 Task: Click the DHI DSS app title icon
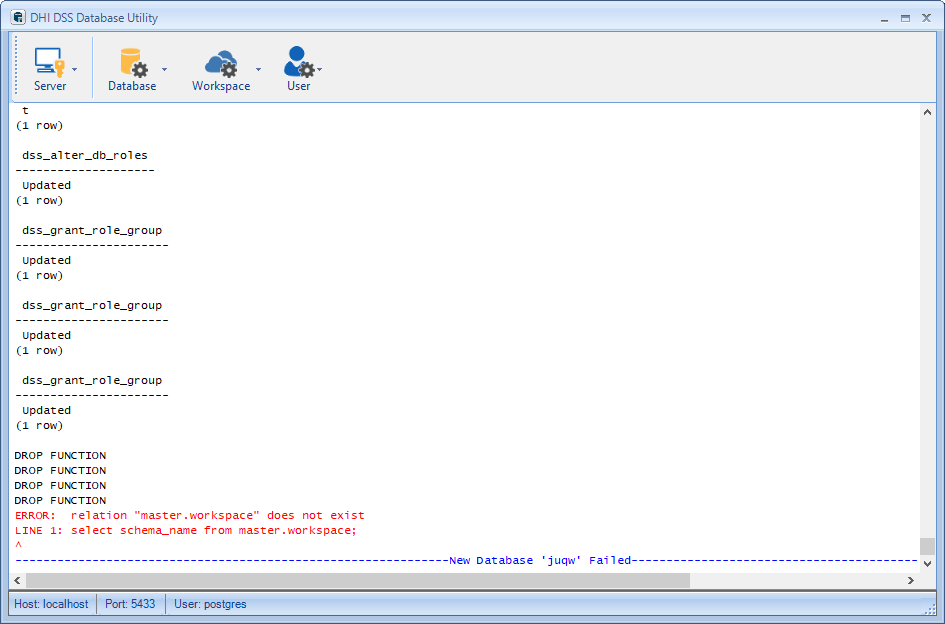point(18,17)
